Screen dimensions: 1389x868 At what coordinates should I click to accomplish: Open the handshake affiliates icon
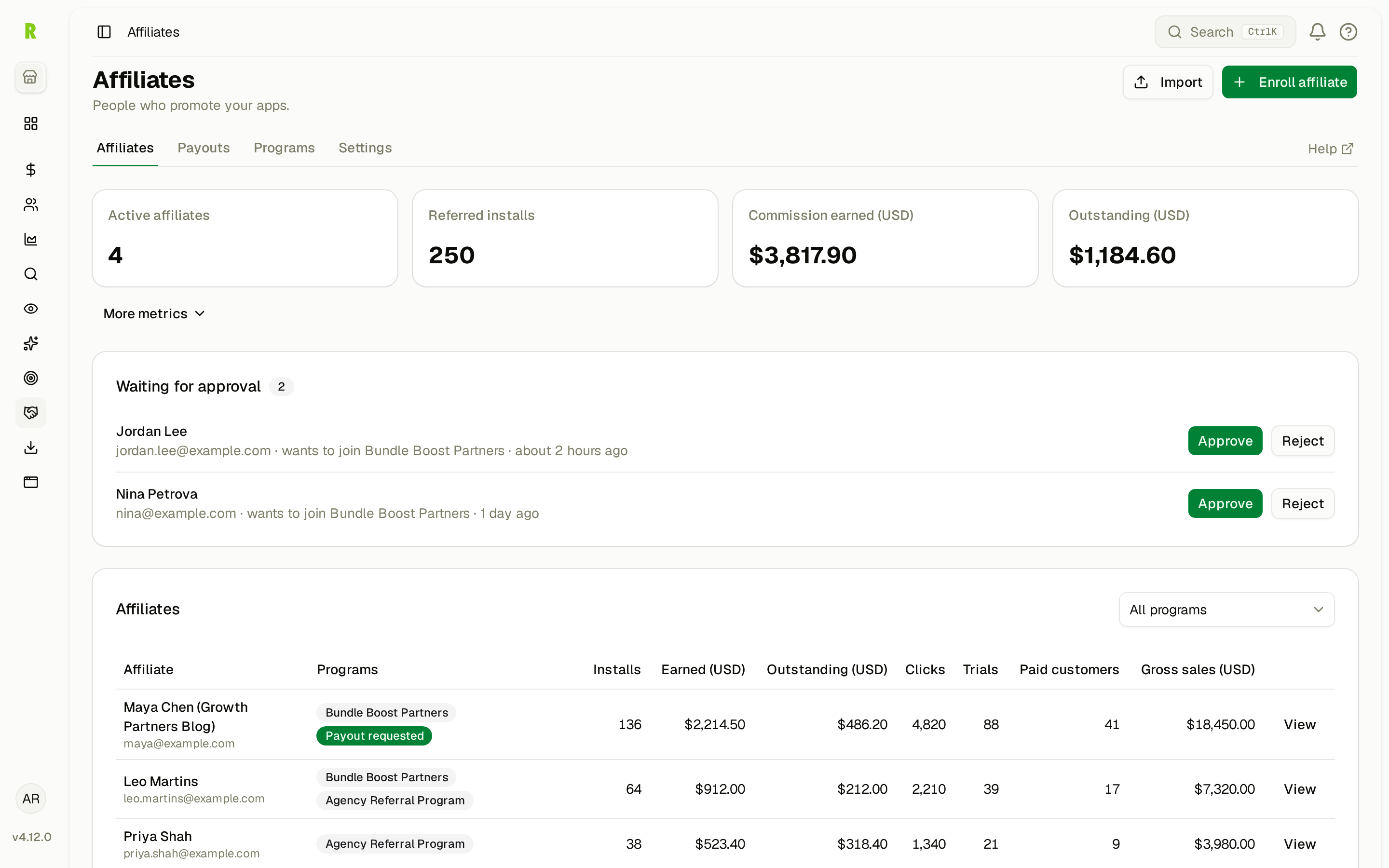(30, 413)
